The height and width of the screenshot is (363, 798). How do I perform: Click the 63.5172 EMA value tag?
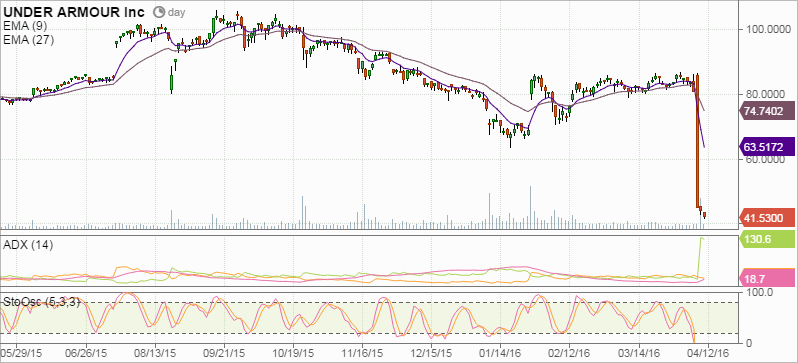[x=767, y=147]
